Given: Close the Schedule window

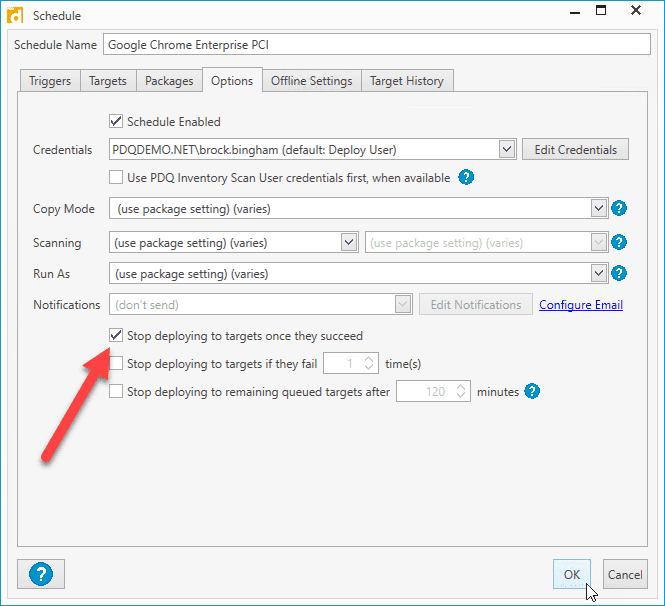Looking at the screenshot, I should pos(636,11).
